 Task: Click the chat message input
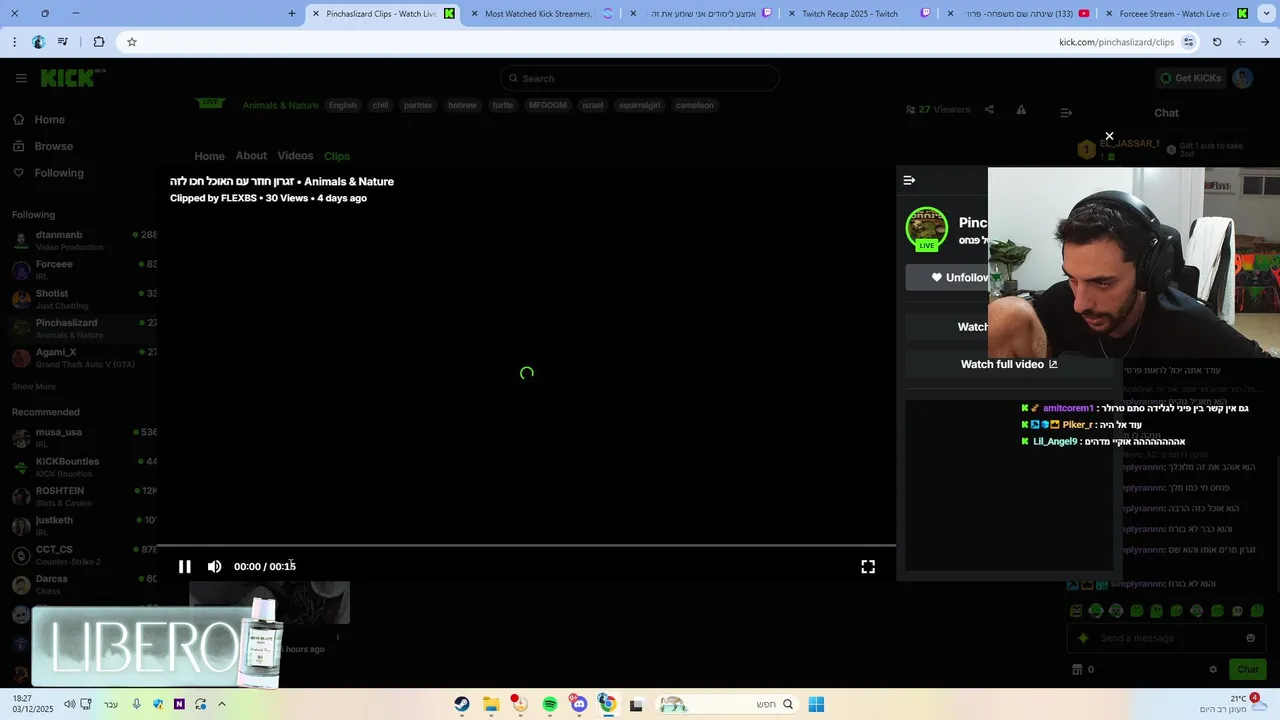(1166, 638)
